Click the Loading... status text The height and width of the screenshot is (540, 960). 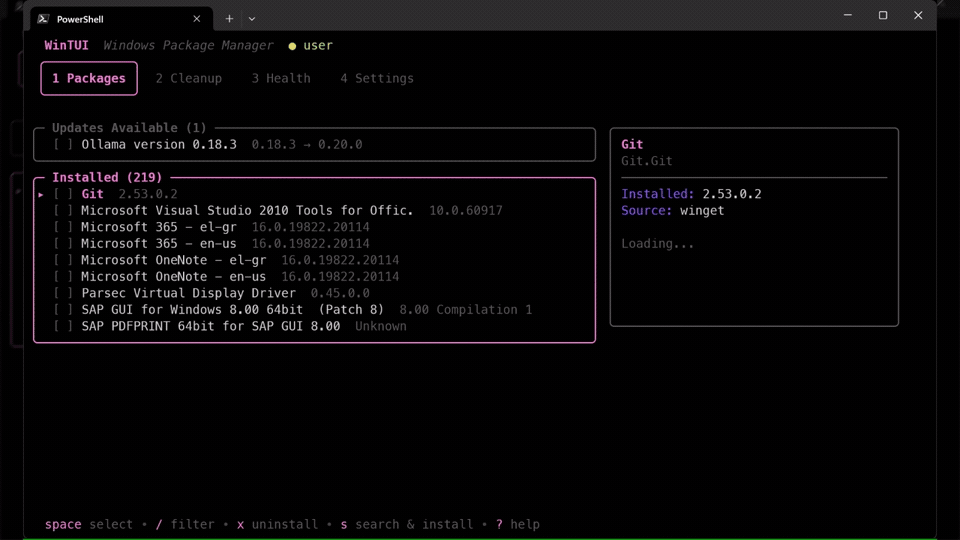point(658,244)
